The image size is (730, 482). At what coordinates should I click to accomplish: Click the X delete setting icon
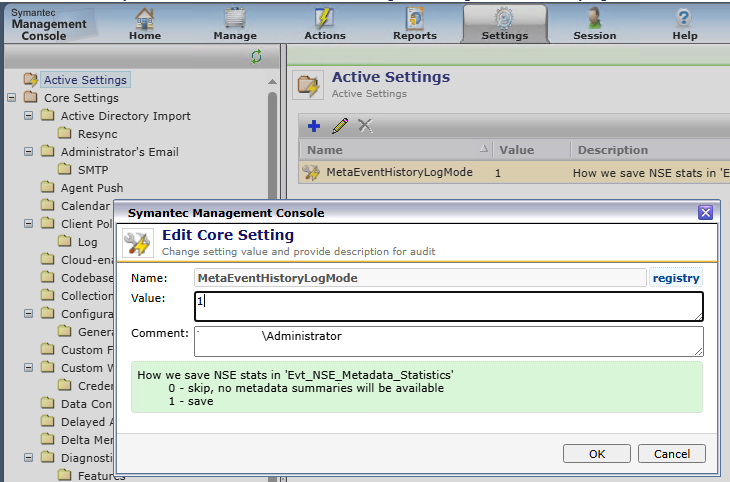tap(365, 126)
